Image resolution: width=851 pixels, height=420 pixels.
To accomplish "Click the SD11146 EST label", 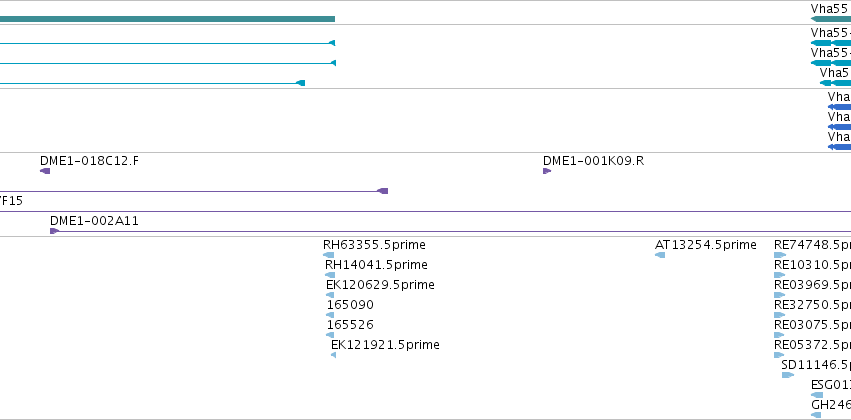I will [816, 365].
